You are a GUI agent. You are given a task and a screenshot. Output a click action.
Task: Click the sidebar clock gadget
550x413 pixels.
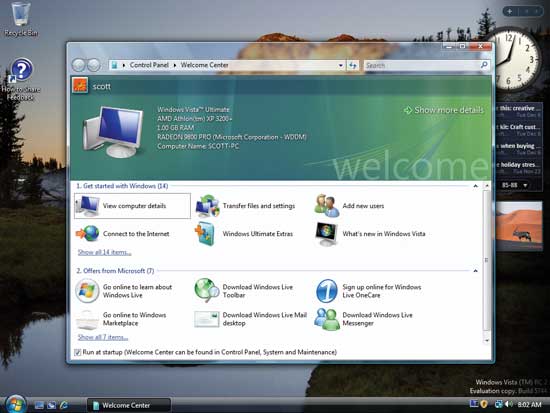(x=513, y=60)
